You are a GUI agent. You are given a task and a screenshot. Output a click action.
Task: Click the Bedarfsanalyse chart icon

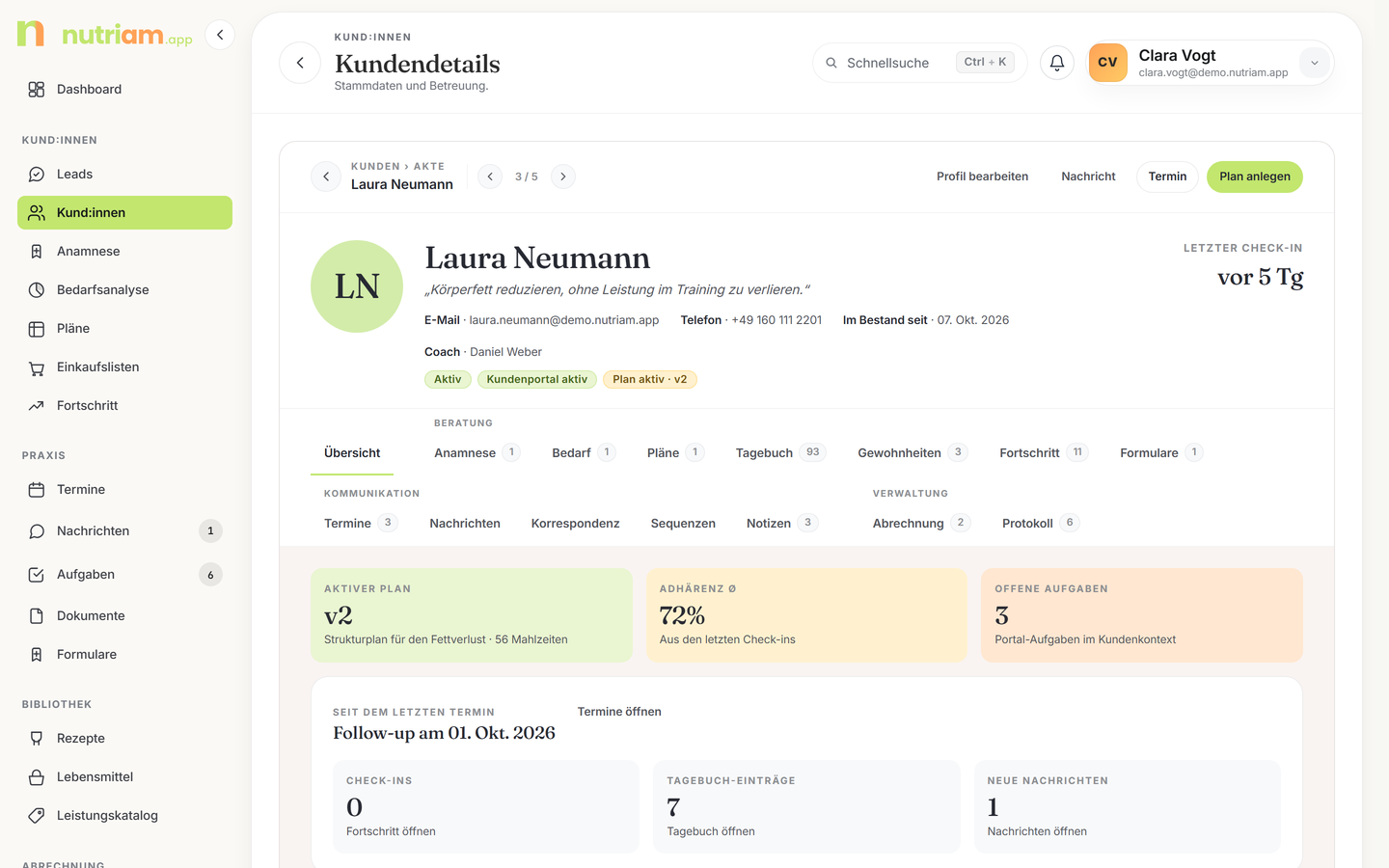[x=37, y=290]
